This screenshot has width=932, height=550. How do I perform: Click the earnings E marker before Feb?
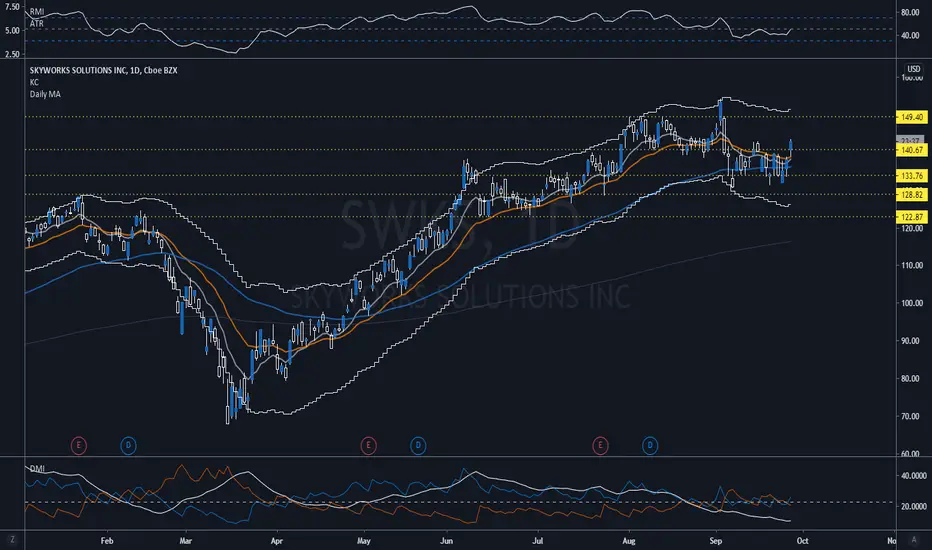(x=78, y=445)
